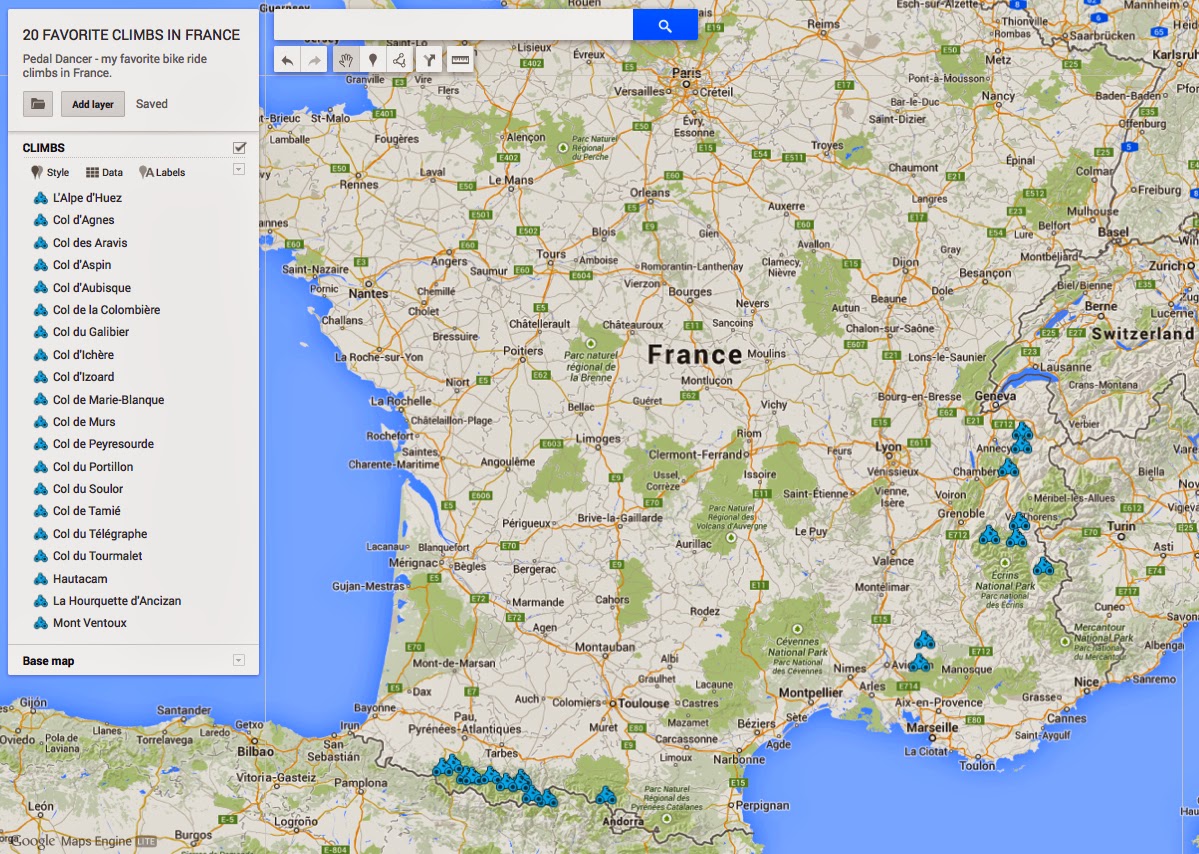Click the folder icon next to Add layer
This screenshot has width=1199, height=854.
[36, 103]
